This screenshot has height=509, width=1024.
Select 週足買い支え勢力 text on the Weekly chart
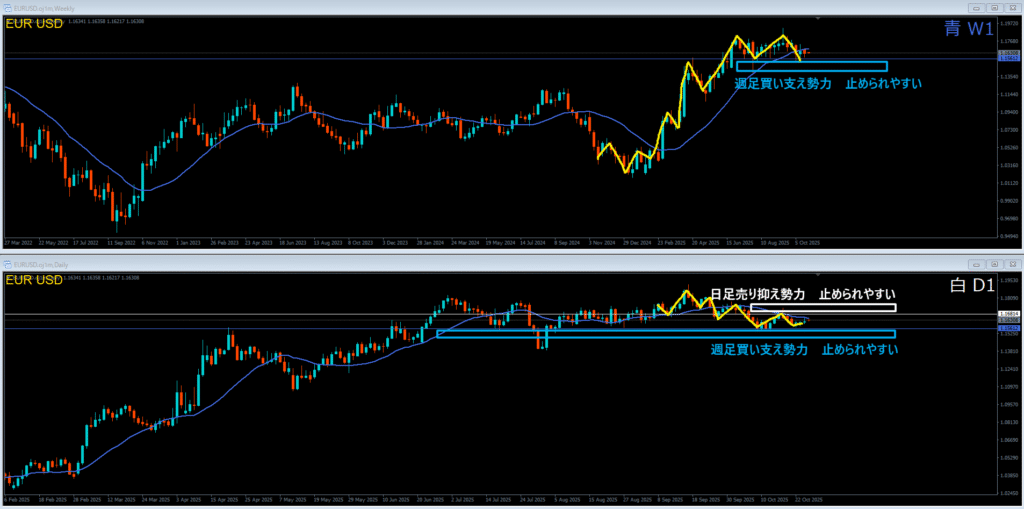point(782,84)
